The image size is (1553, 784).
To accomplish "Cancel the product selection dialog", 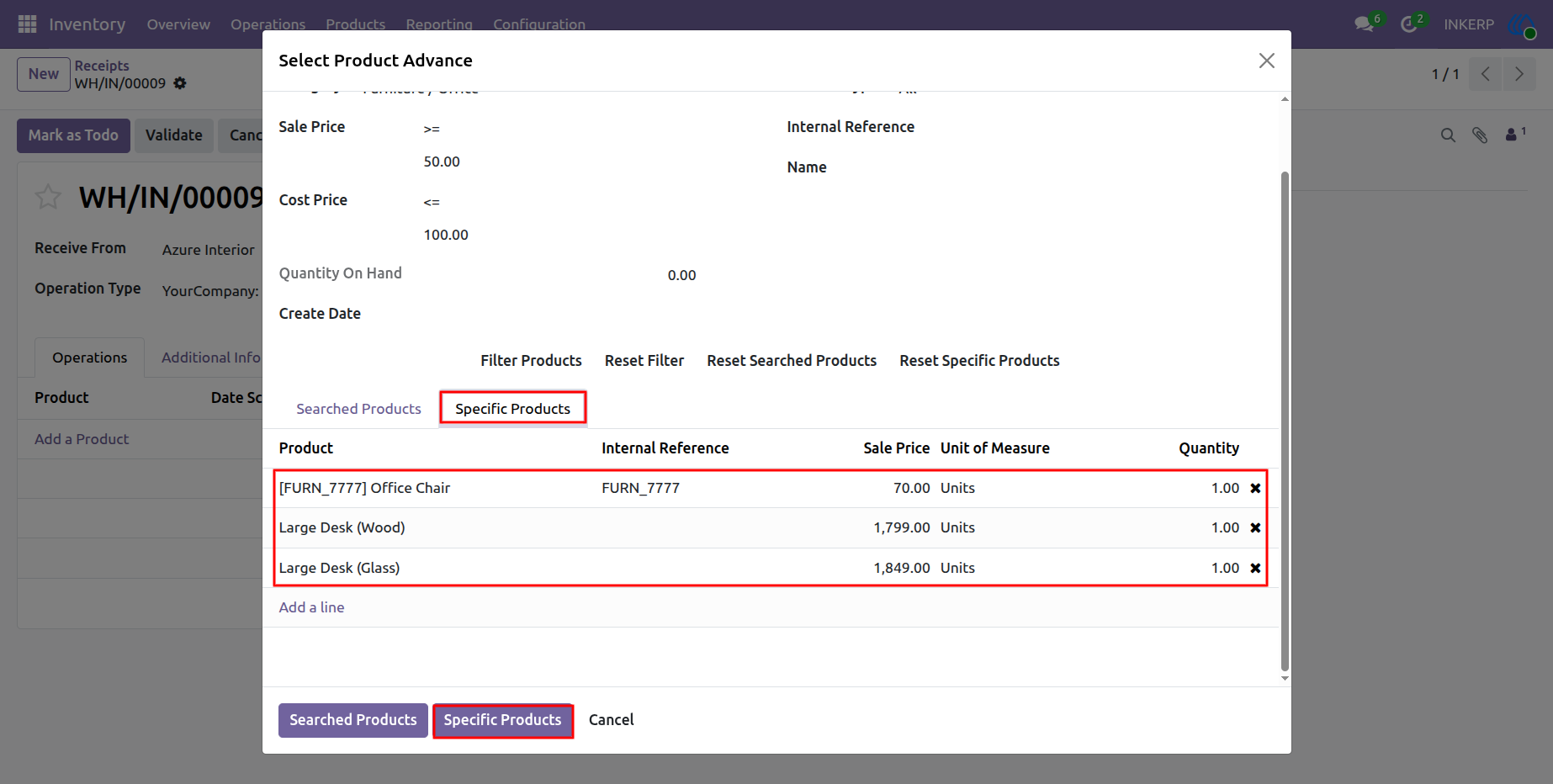I will (611, 720).
